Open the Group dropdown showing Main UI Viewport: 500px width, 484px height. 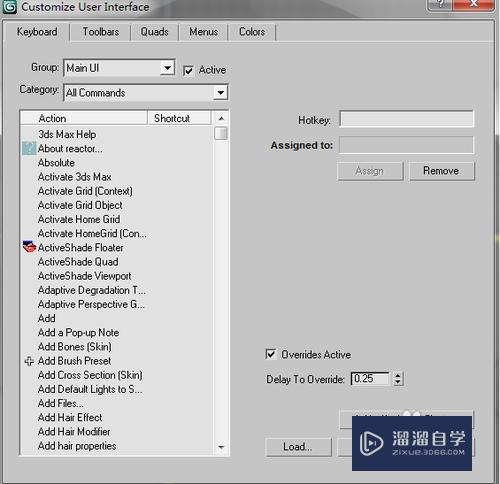(x=119, y=68)
